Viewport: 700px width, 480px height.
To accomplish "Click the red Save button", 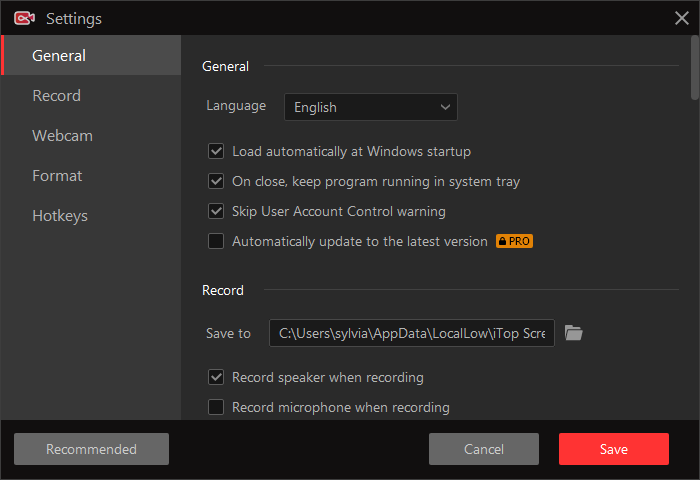I will click(x=613, y=449).
